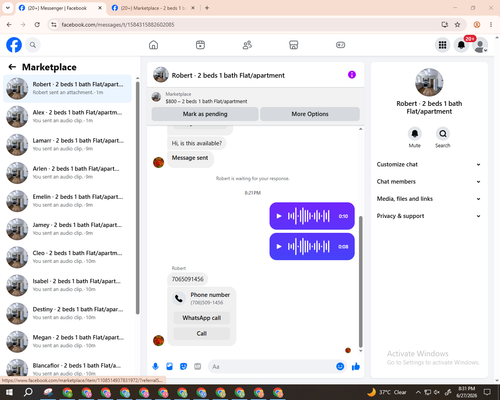Screen dimensions: 500x400
Task: Search the conversation with the magnifier icon
Action: pyautogui.click(x=443, y=134)
